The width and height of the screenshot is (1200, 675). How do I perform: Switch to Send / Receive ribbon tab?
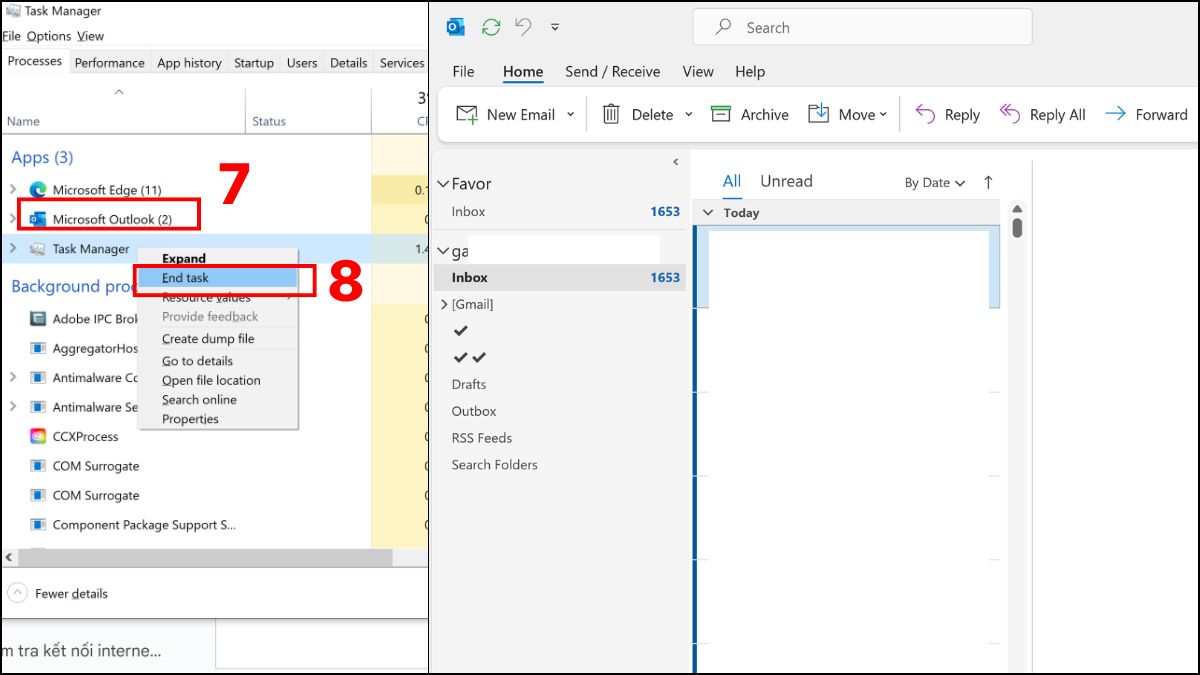tap(612, 72)
